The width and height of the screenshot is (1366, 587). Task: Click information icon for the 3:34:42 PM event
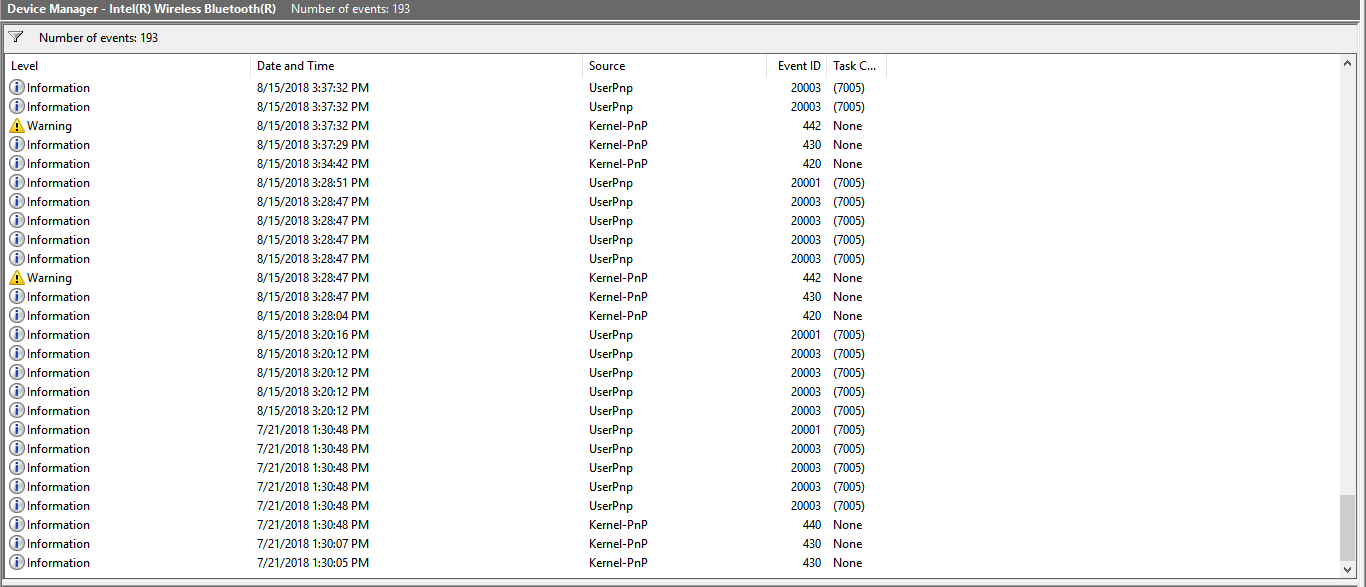(17, 164)
